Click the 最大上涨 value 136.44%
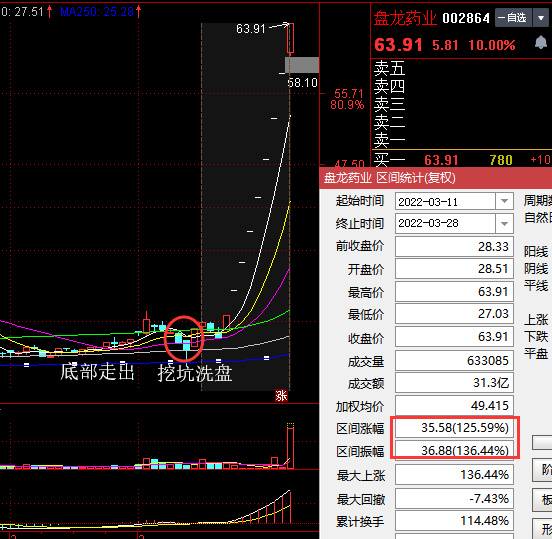552x539 pixels. [x=454, y=475]
